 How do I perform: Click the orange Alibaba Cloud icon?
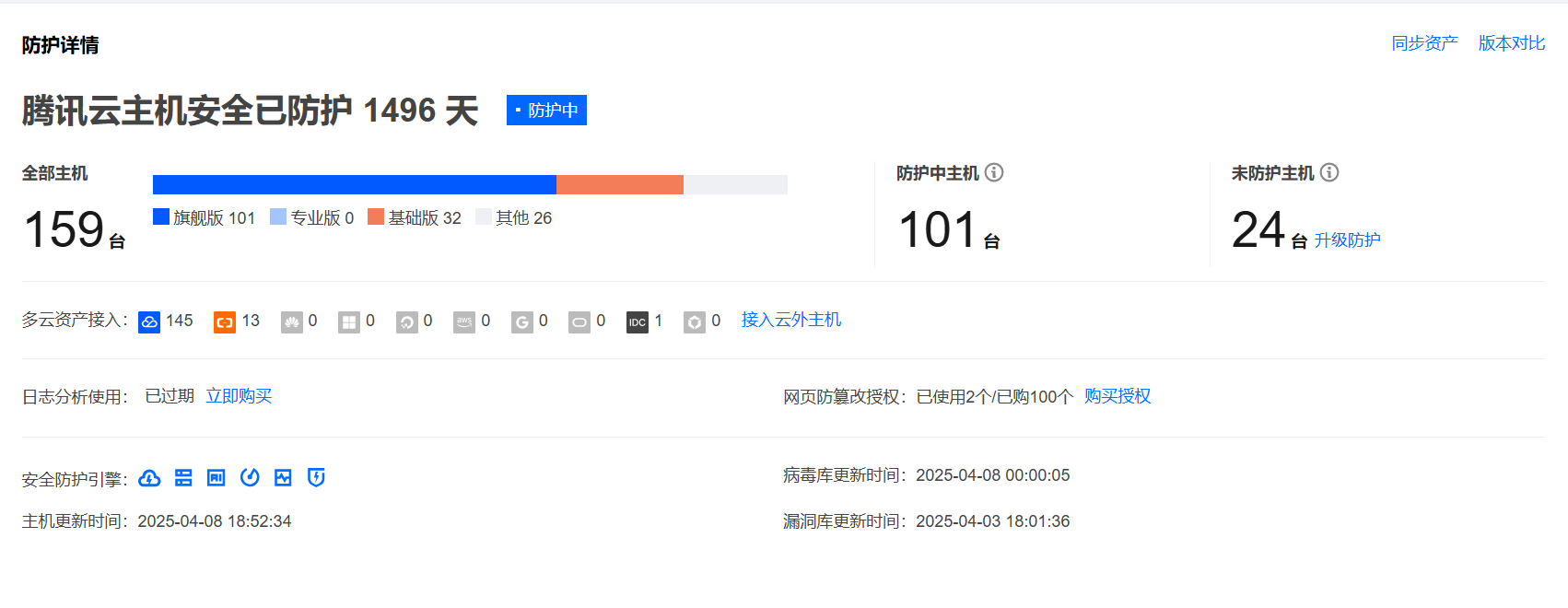click(x=225, y=322)
